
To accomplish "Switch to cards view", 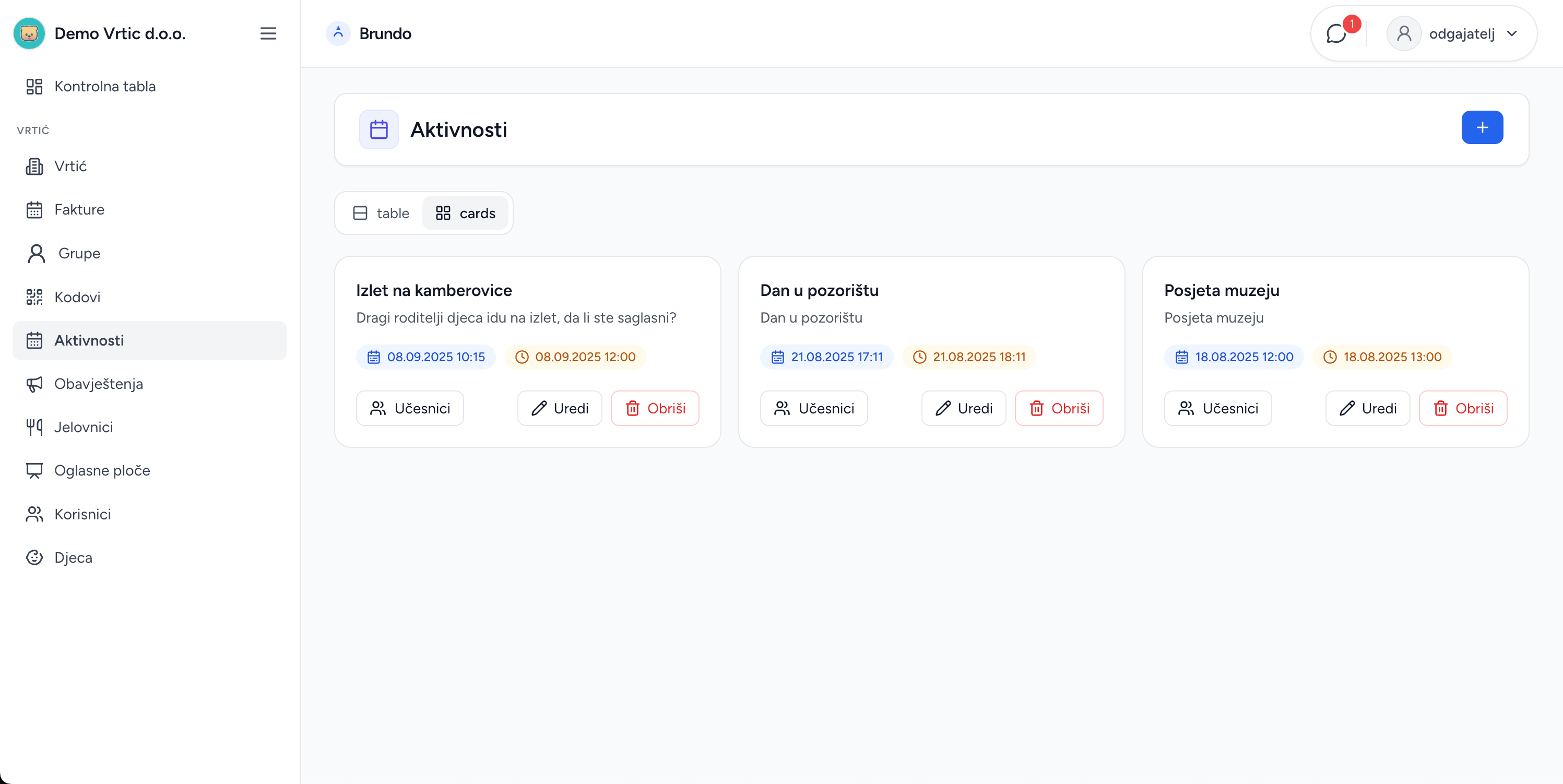I will click(x=465, y=213).
